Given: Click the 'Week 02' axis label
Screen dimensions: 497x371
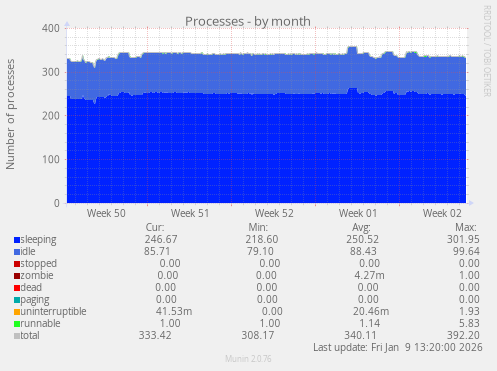Looking at the screenshot, I should 442,213.
